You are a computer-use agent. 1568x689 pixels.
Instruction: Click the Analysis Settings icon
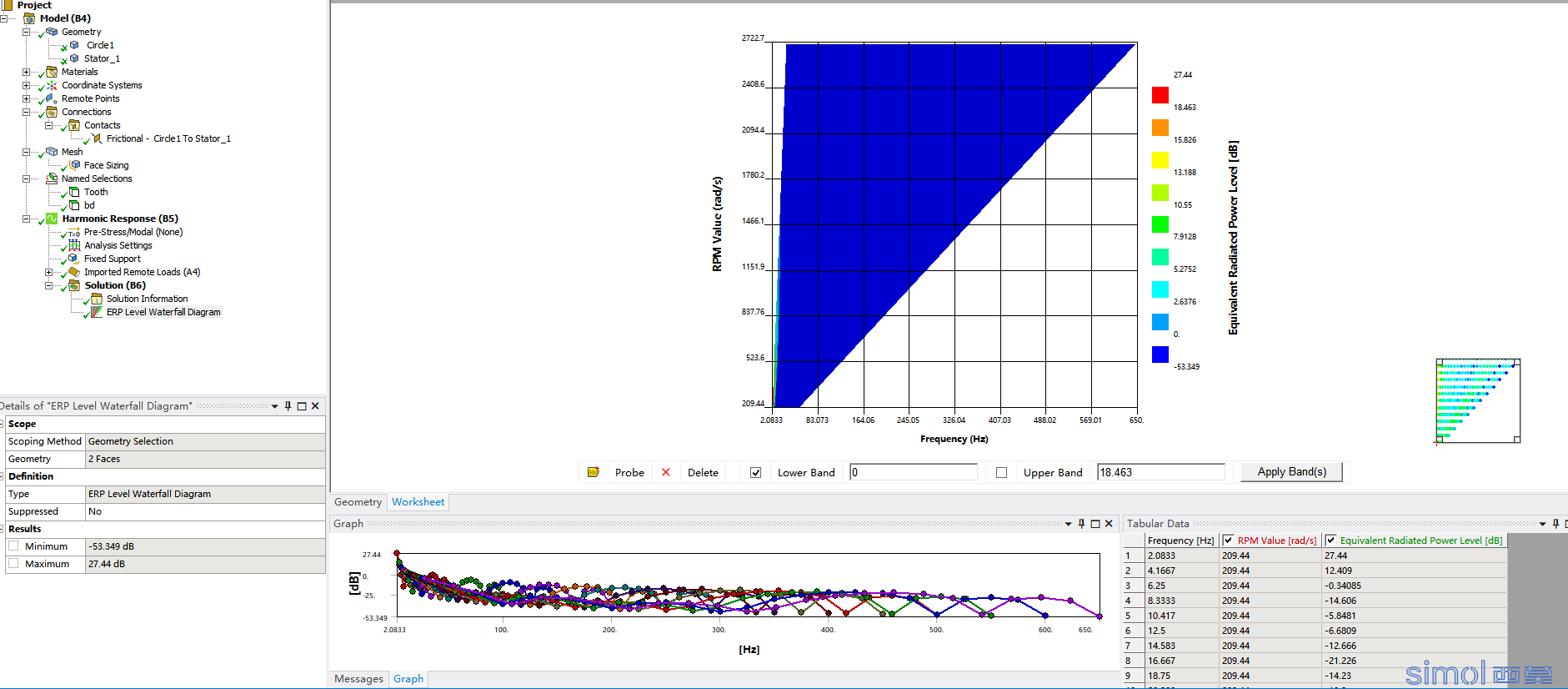74,245
